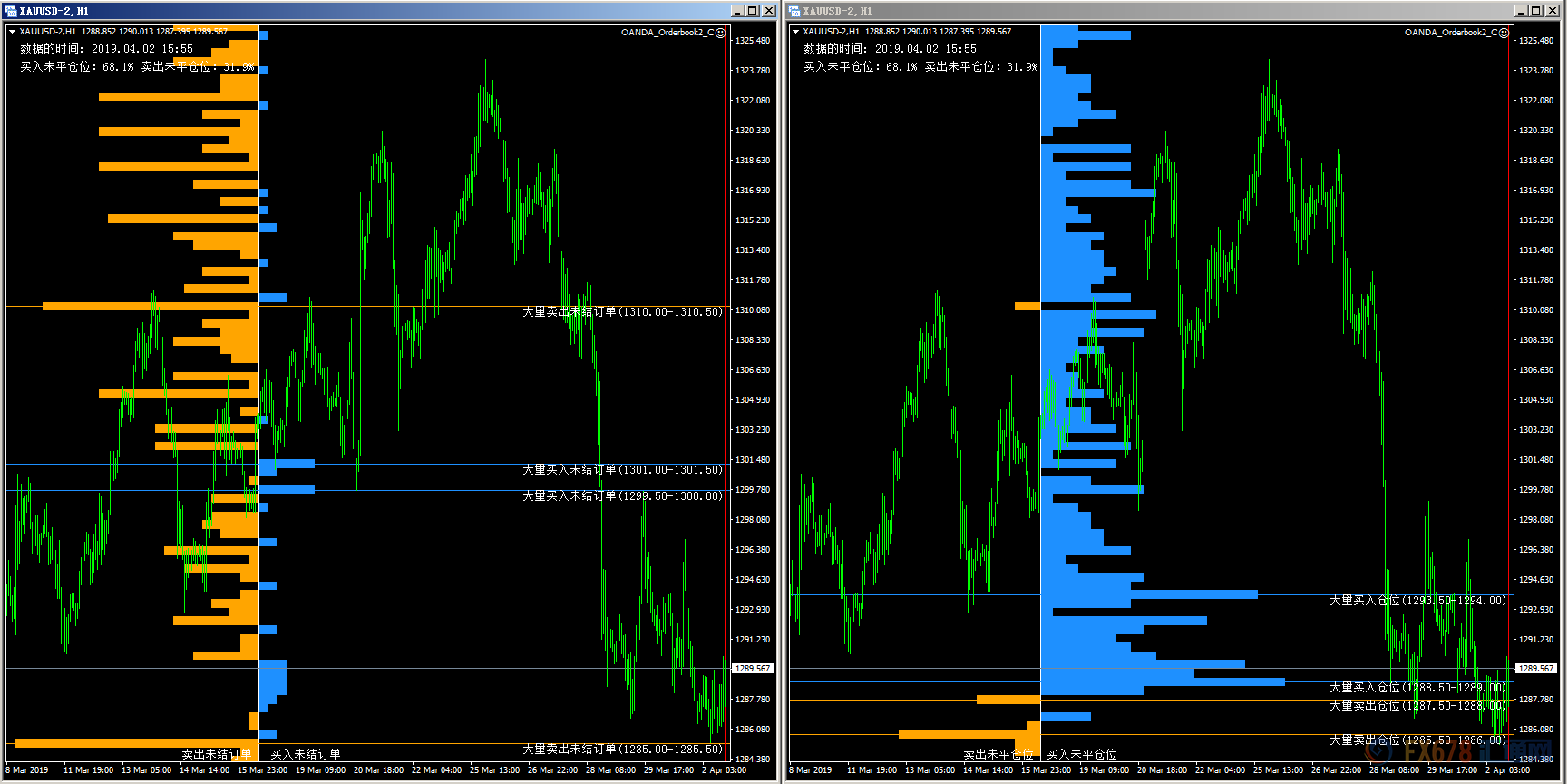Close the left XAUUSD-2 chart window
Screen dimensions: 1568x784
769,11
